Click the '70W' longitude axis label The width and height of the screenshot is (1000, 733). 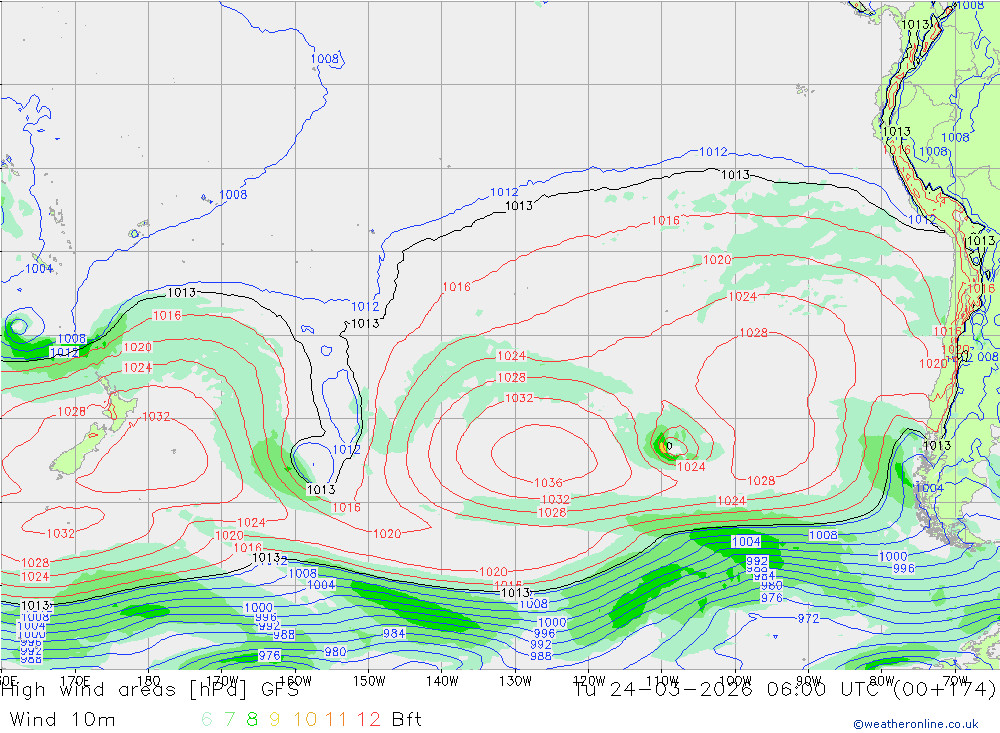(955, 681)
